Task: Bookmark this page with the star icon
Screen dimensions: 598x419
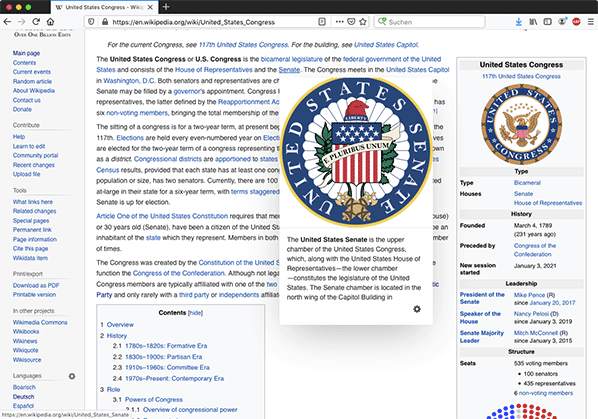Action: (363, 22)
